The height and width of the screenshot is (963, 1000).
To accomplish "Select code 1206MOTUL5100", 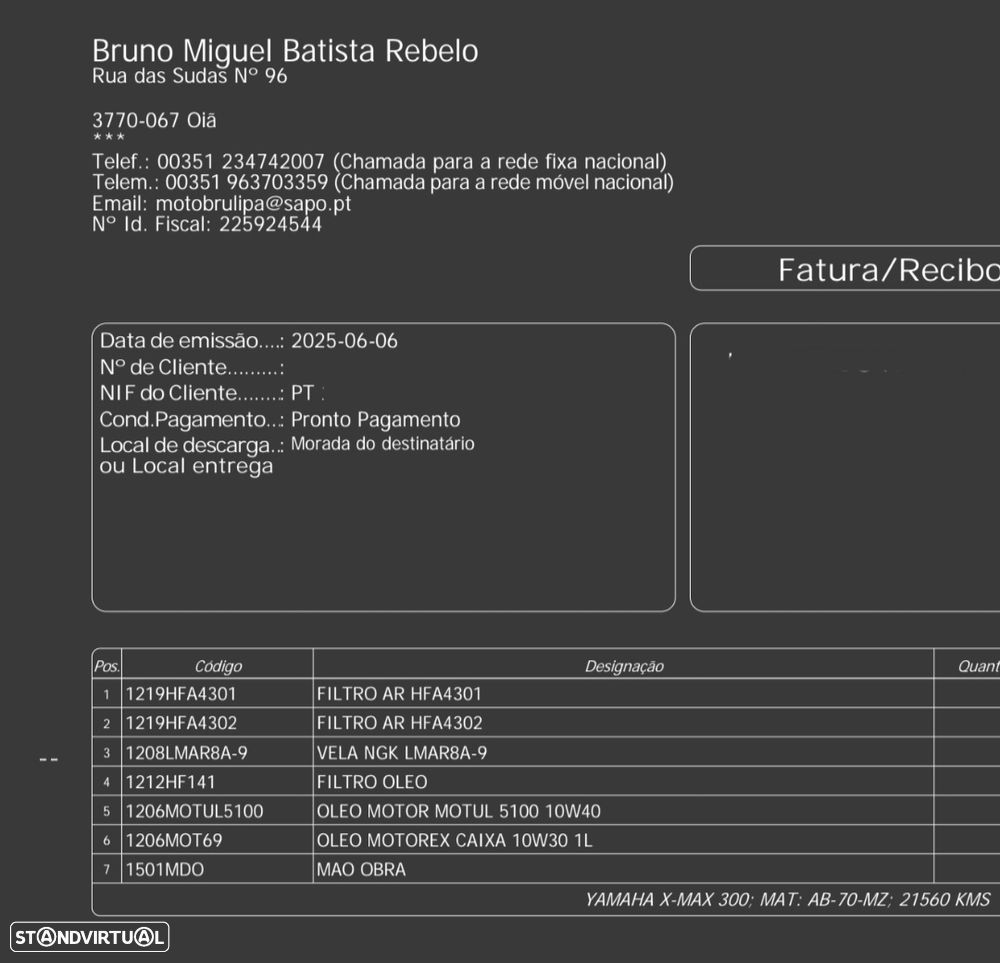I will 195,811.
